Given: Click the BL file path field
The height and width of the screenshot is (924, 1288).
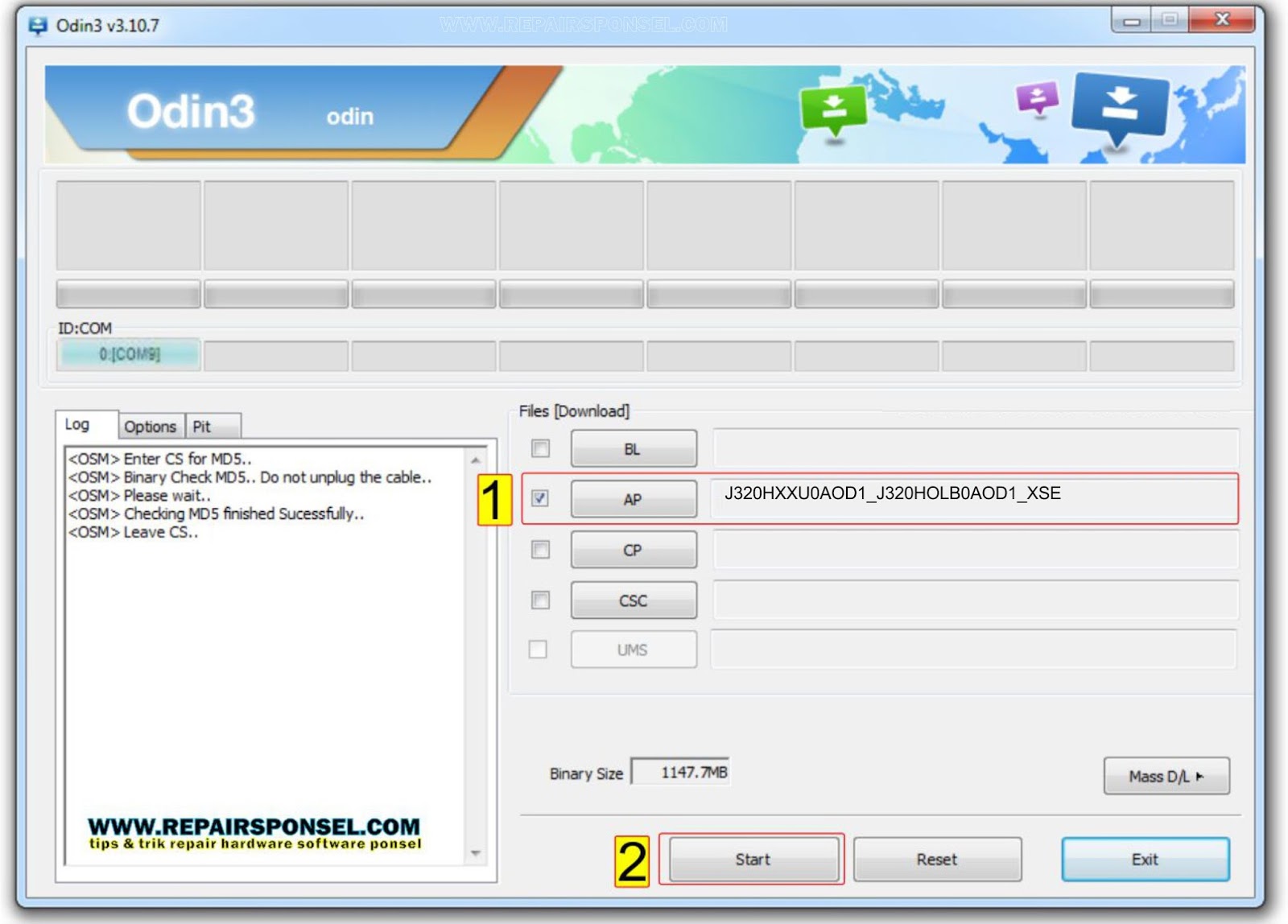Looking at the screenshot, I should 975,448.
